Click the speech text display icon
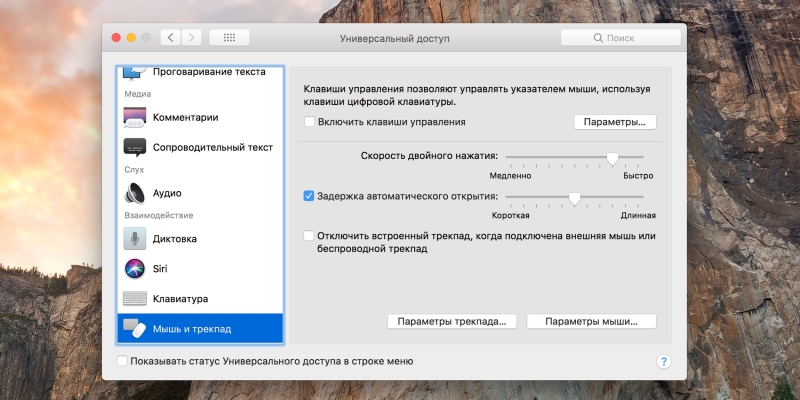 (135, 73)
